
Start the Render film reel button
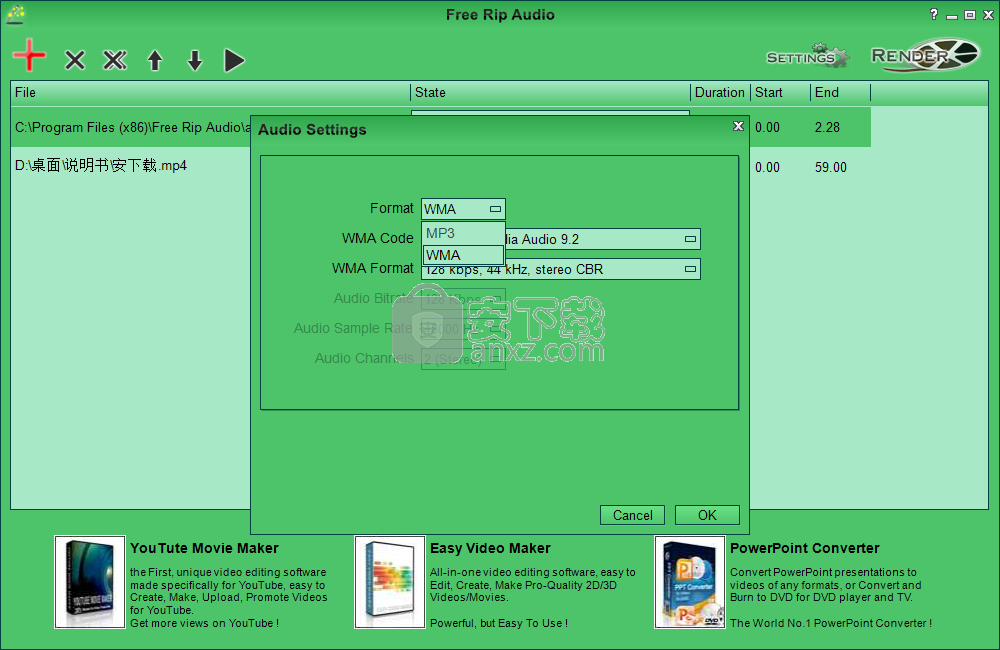point(924,56)
